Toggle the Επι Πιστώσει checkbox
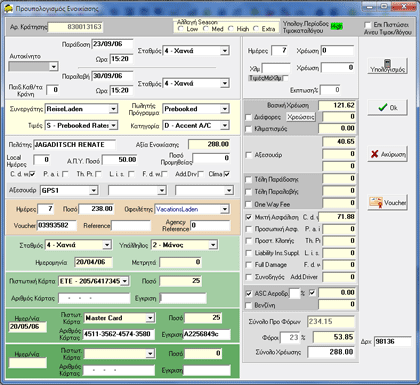420x385 pixels. 368,25
